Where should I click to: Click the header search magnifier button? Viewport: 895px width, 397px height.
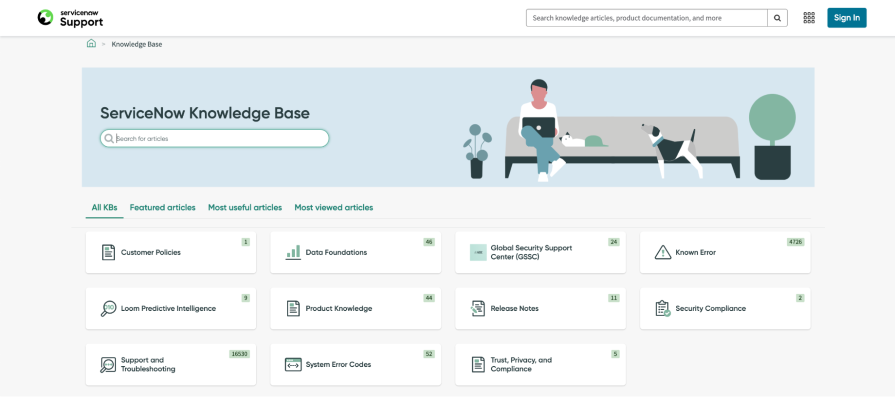(x=777, y=18)
